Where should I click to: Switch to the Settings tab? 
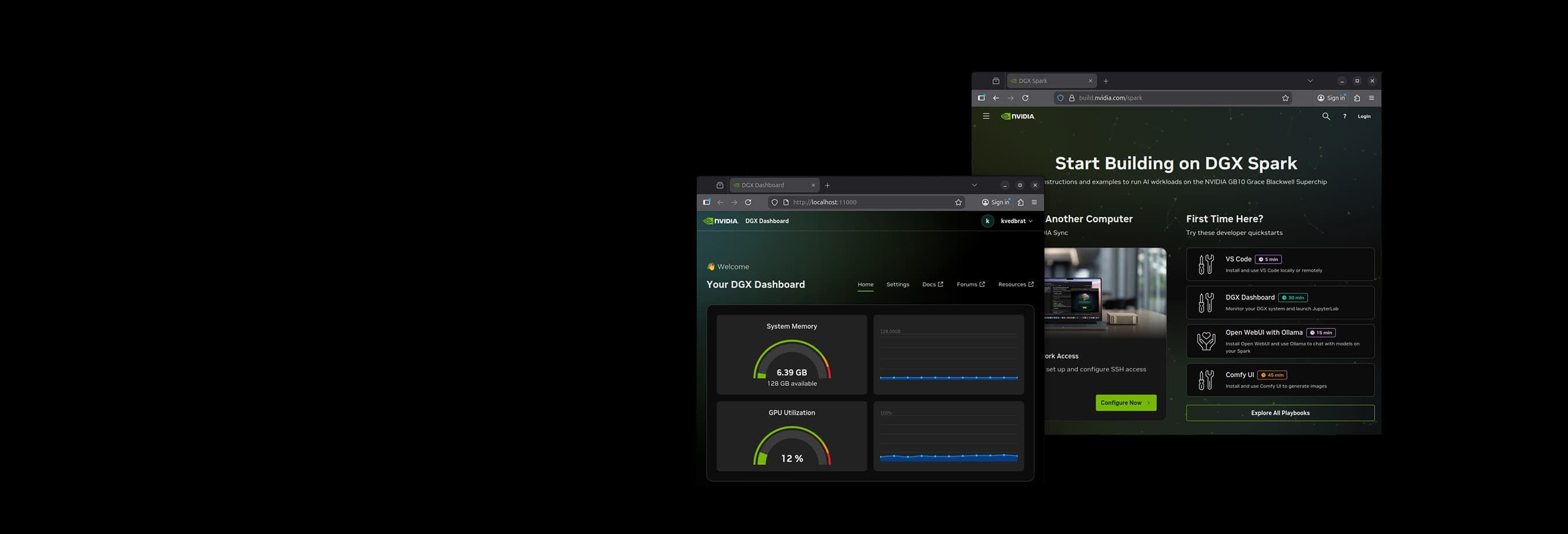tap(898, 284)
